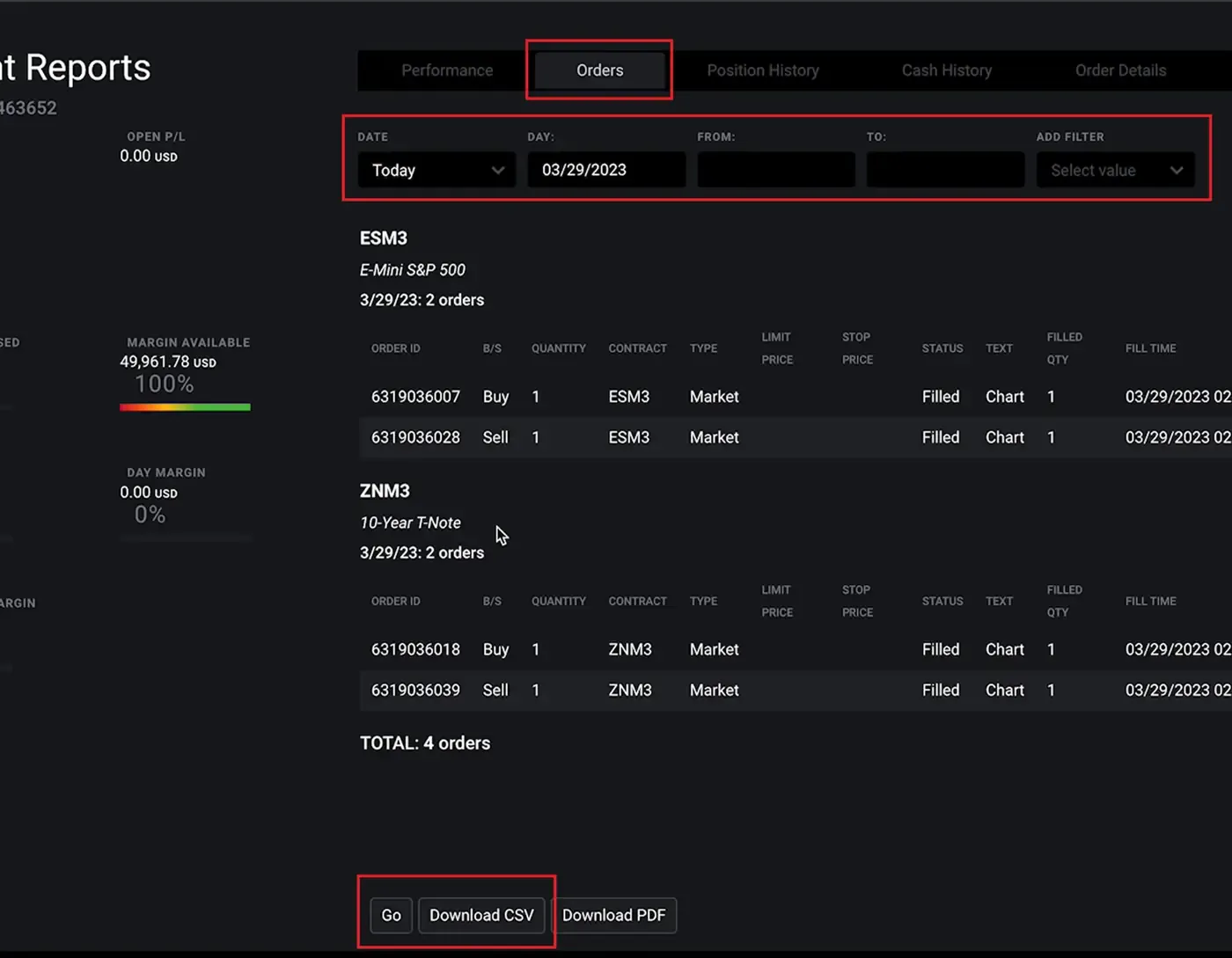Click Margin Available value 49,961.78 USD
The width and height of the screenshot is (1232, 958).
pos(168,362)
